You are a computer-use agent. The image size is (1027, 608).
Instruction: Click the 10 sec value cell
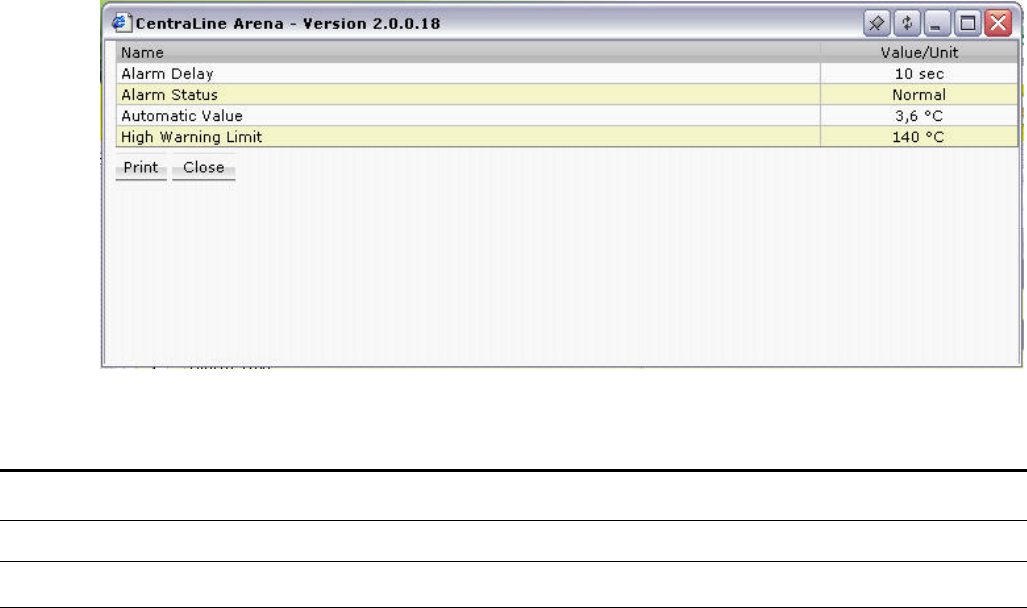(919, 73)
